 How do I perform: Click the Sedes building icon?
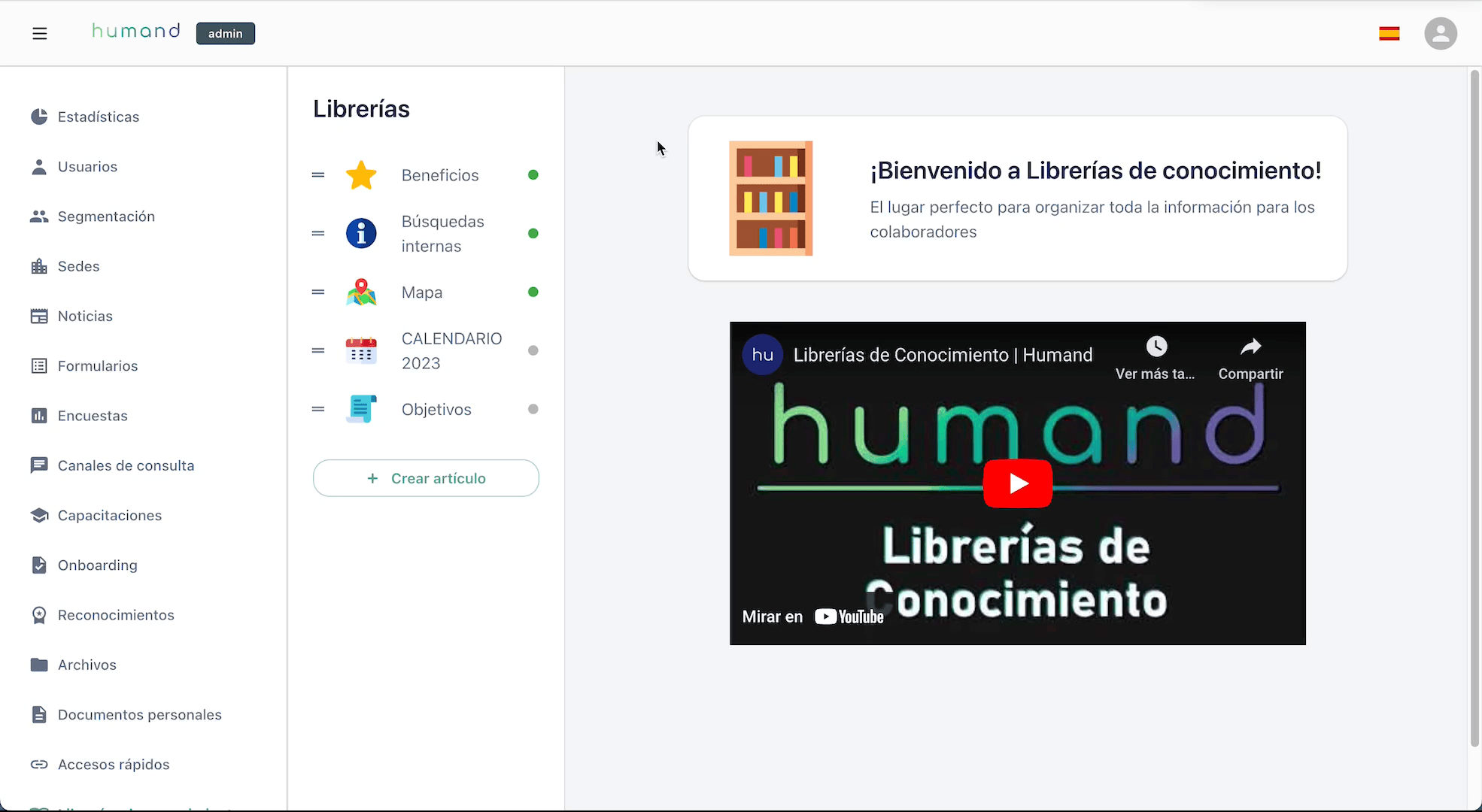pyautogui.click(x=39, y=266)
